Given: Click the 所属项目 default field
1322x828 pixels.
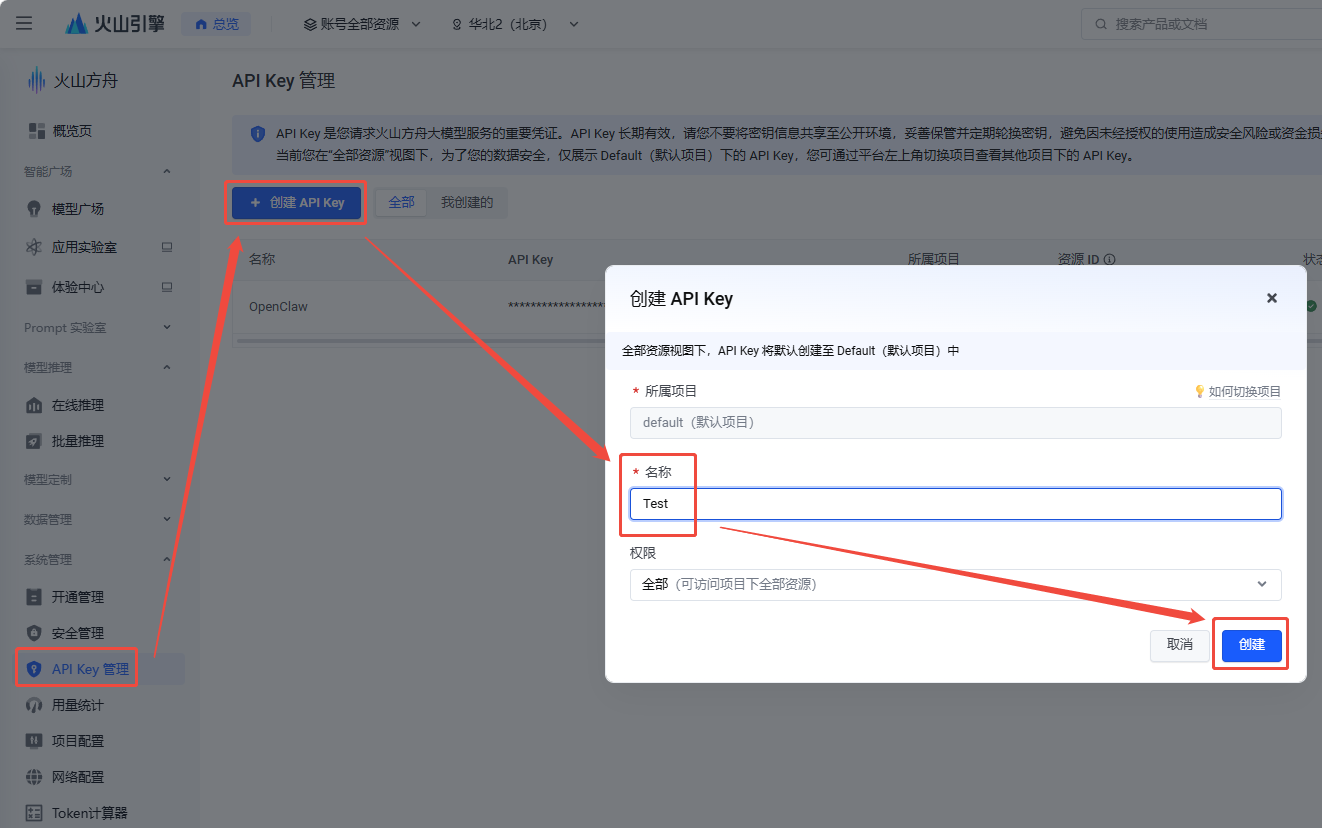Looking at the screenshot, I should [955, 423].
